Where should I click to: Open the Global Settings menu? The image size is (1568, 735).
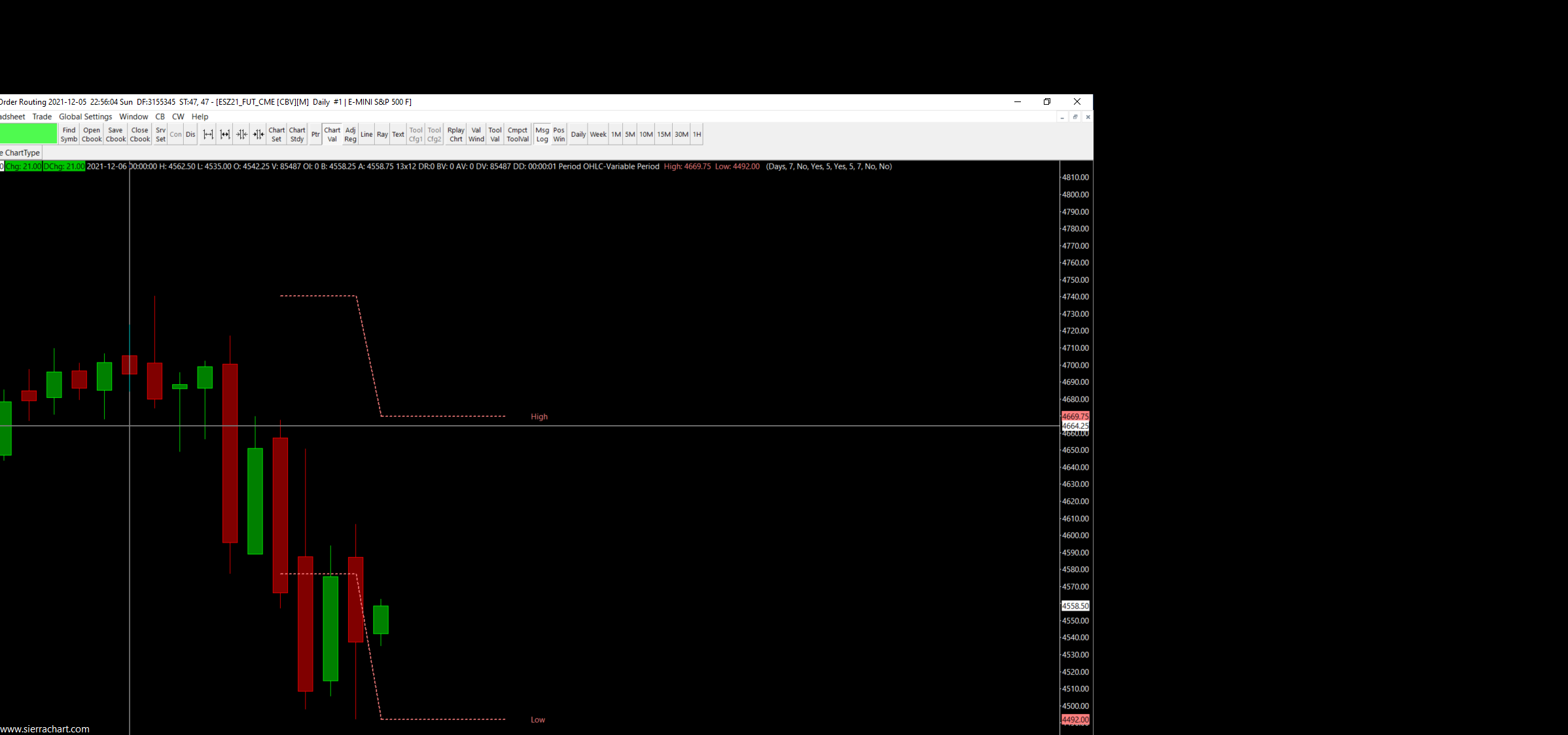coord(85,117)
